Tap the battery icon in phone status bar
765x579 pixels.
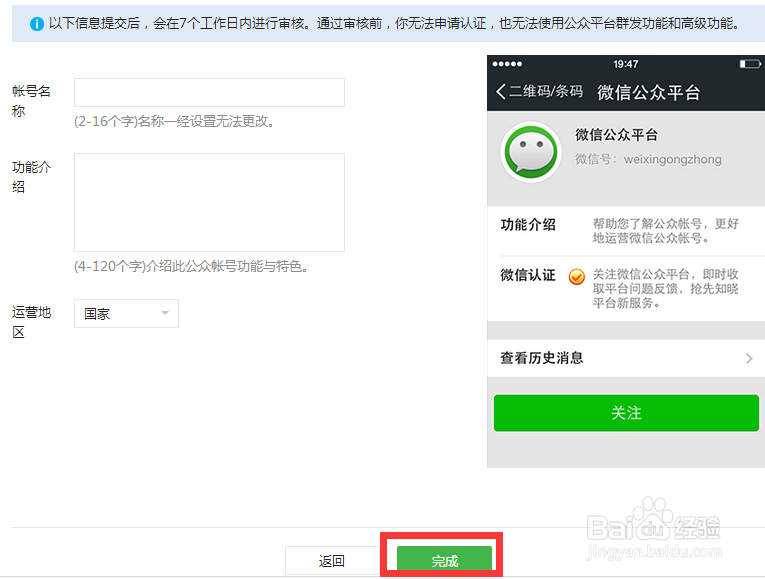(x=749, y=64)
